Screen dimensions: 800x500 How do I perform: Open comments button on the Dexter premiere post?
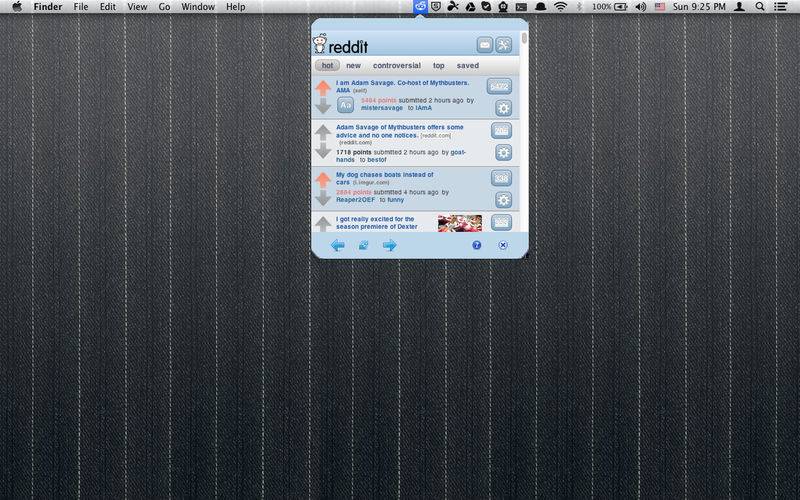coord(502,222)
